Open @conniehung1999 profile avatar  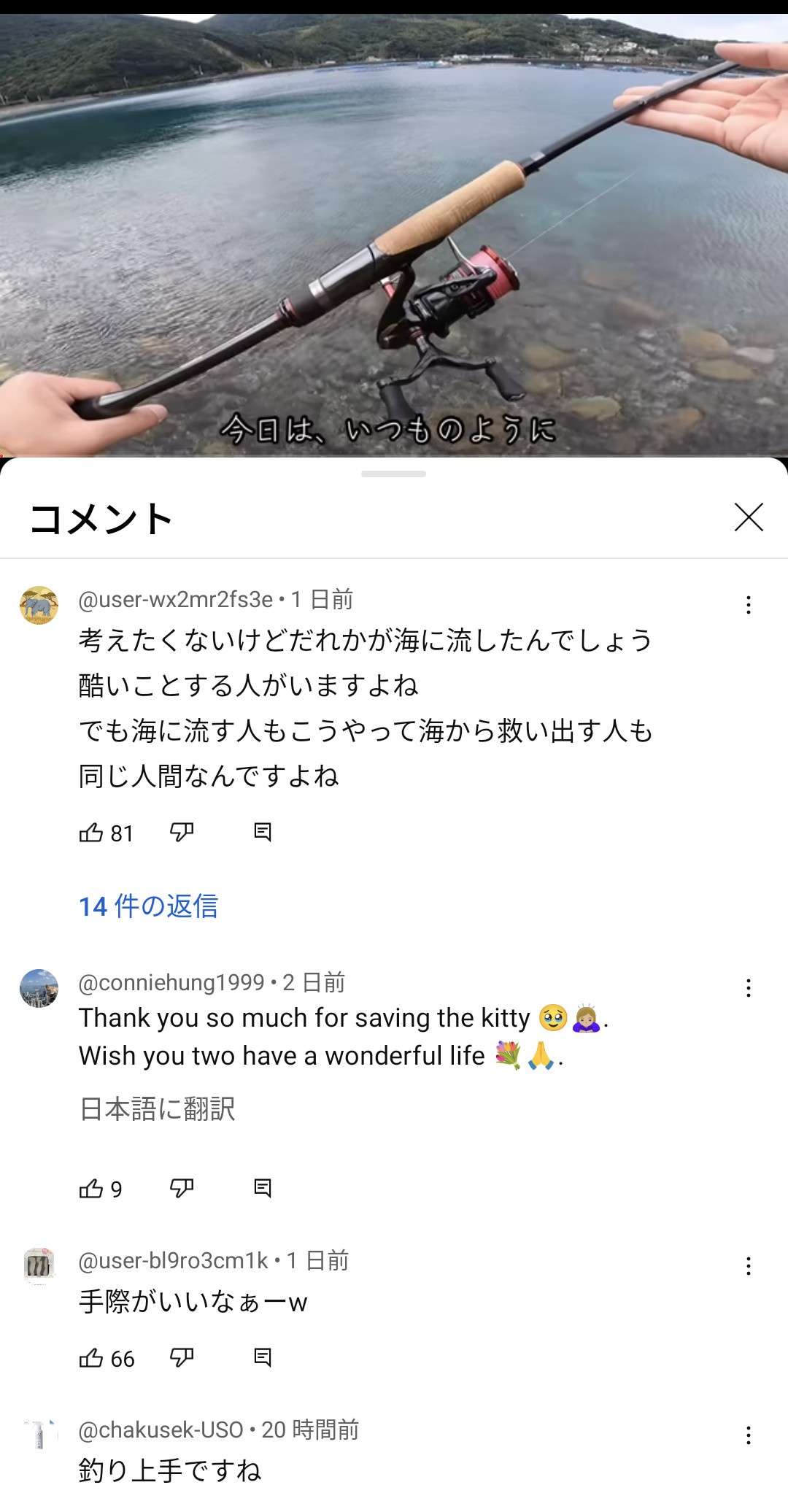[39, 988]
